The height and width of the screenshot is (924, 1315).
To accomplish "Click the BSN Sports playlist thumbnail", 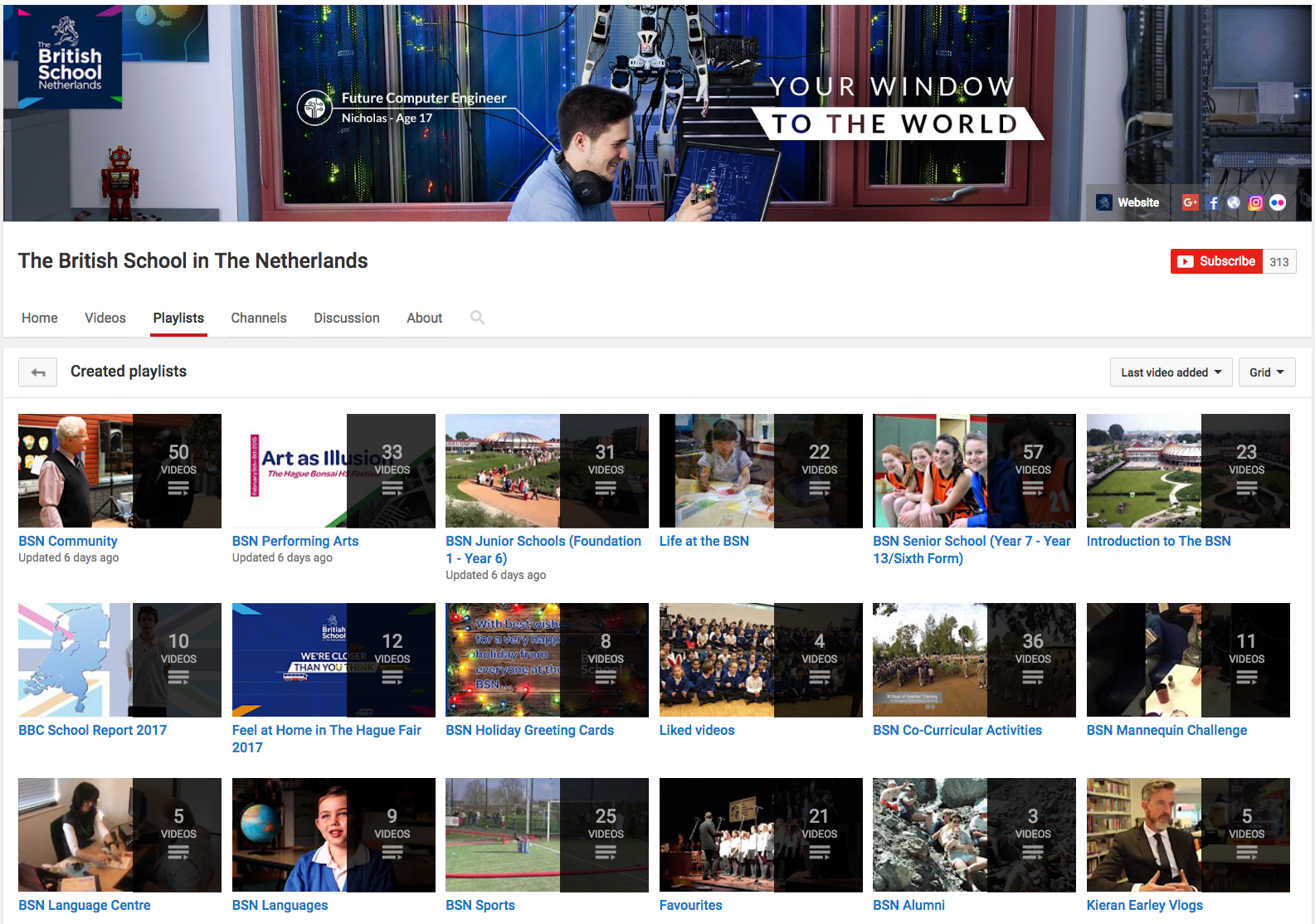I will coord(547,835).
